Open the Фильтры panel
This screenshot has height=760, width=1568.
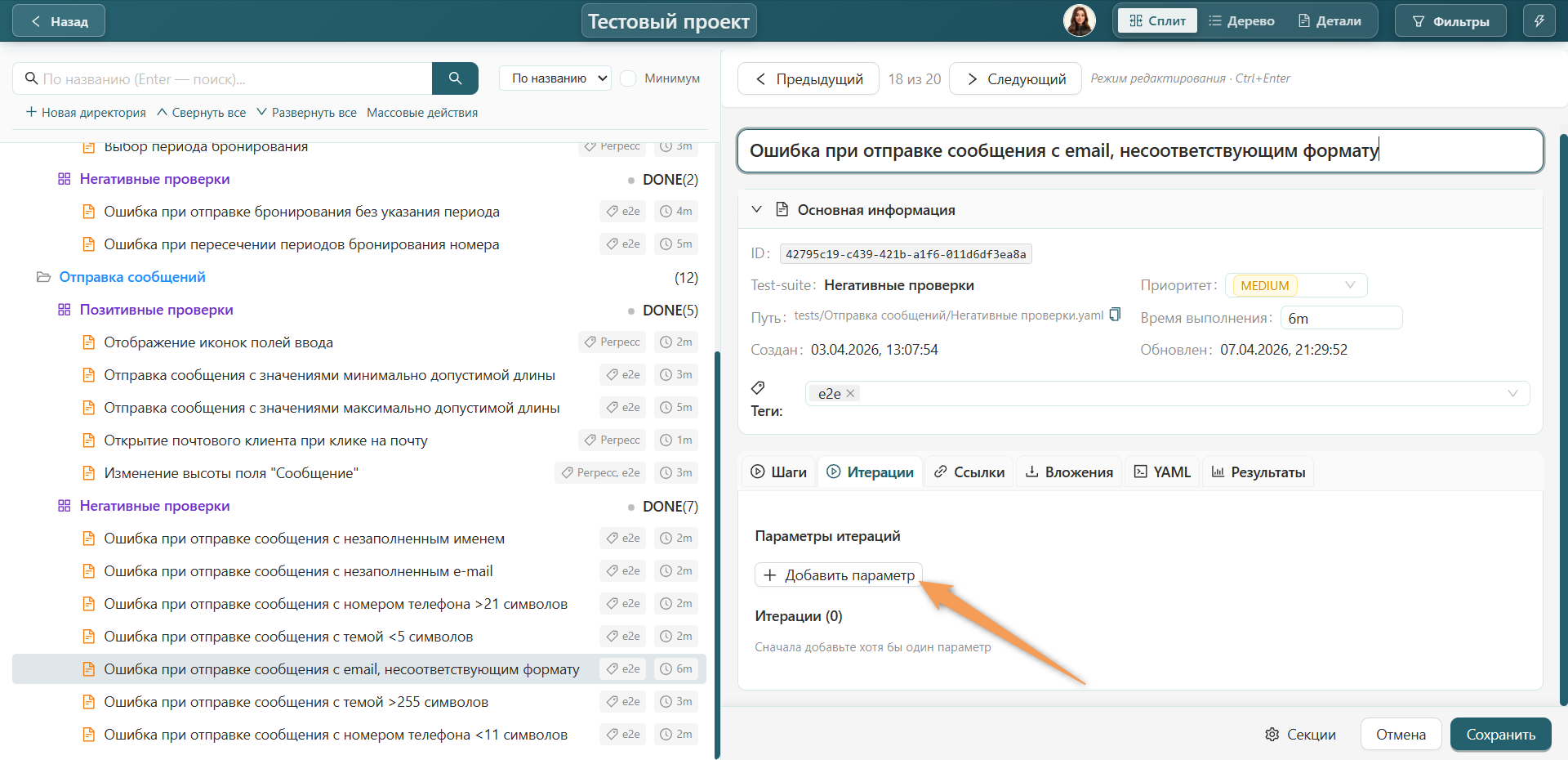pos(1450,21)
